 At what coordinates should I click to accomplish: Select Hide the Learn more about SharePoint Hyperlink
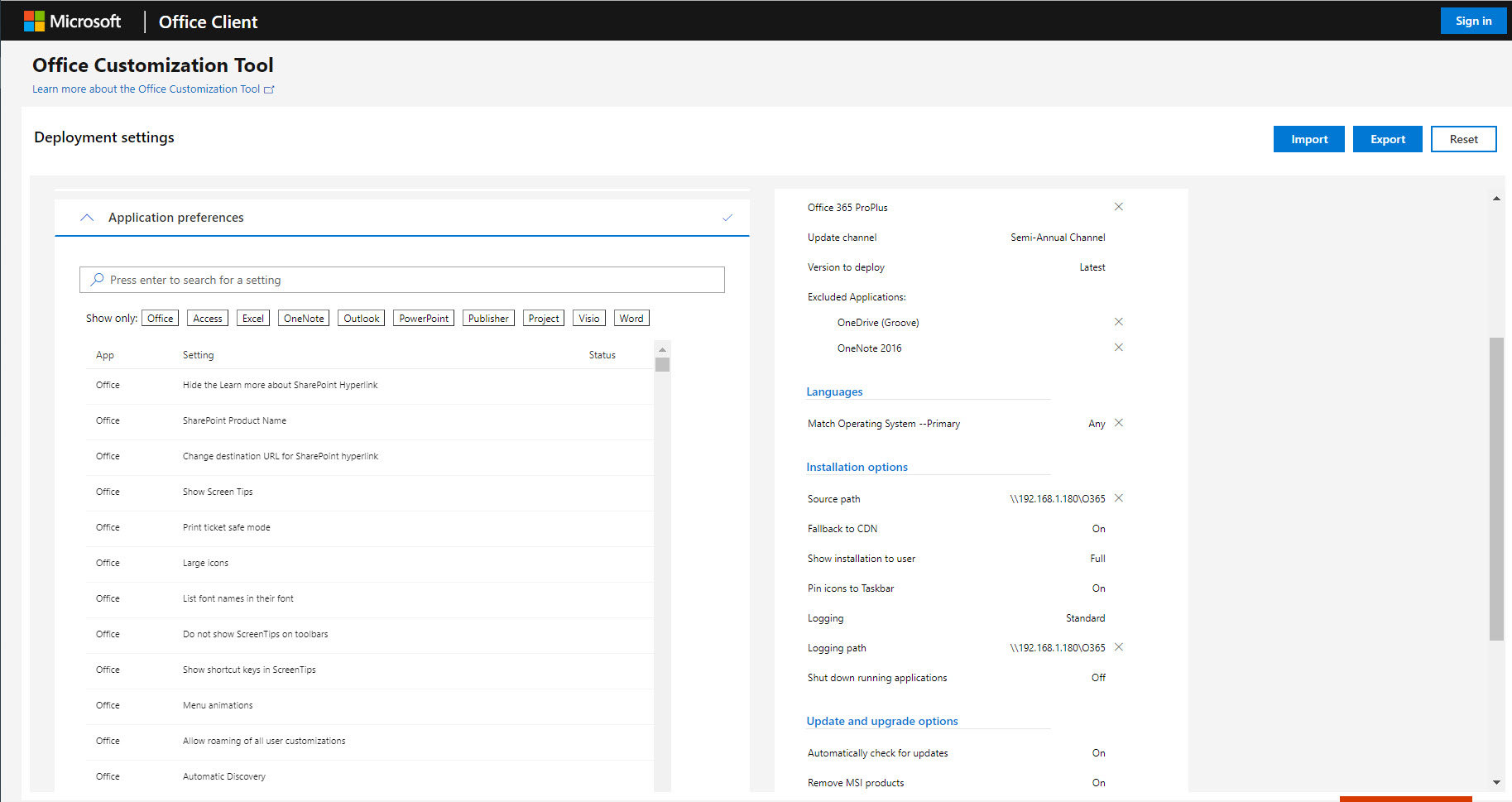[x=369, y=386]
